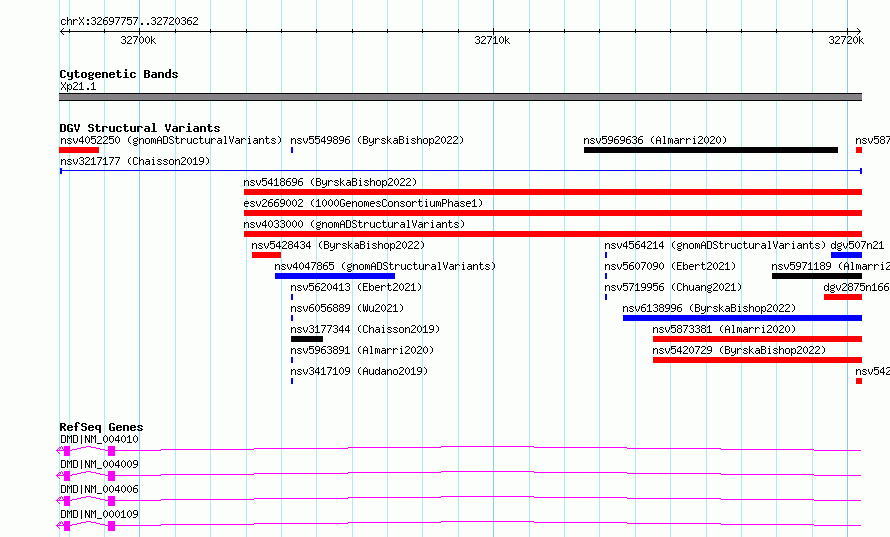890x537 pixels.
Task: Select the red dgv2875n166 variant bar
Action: click(x=843, y=297)
